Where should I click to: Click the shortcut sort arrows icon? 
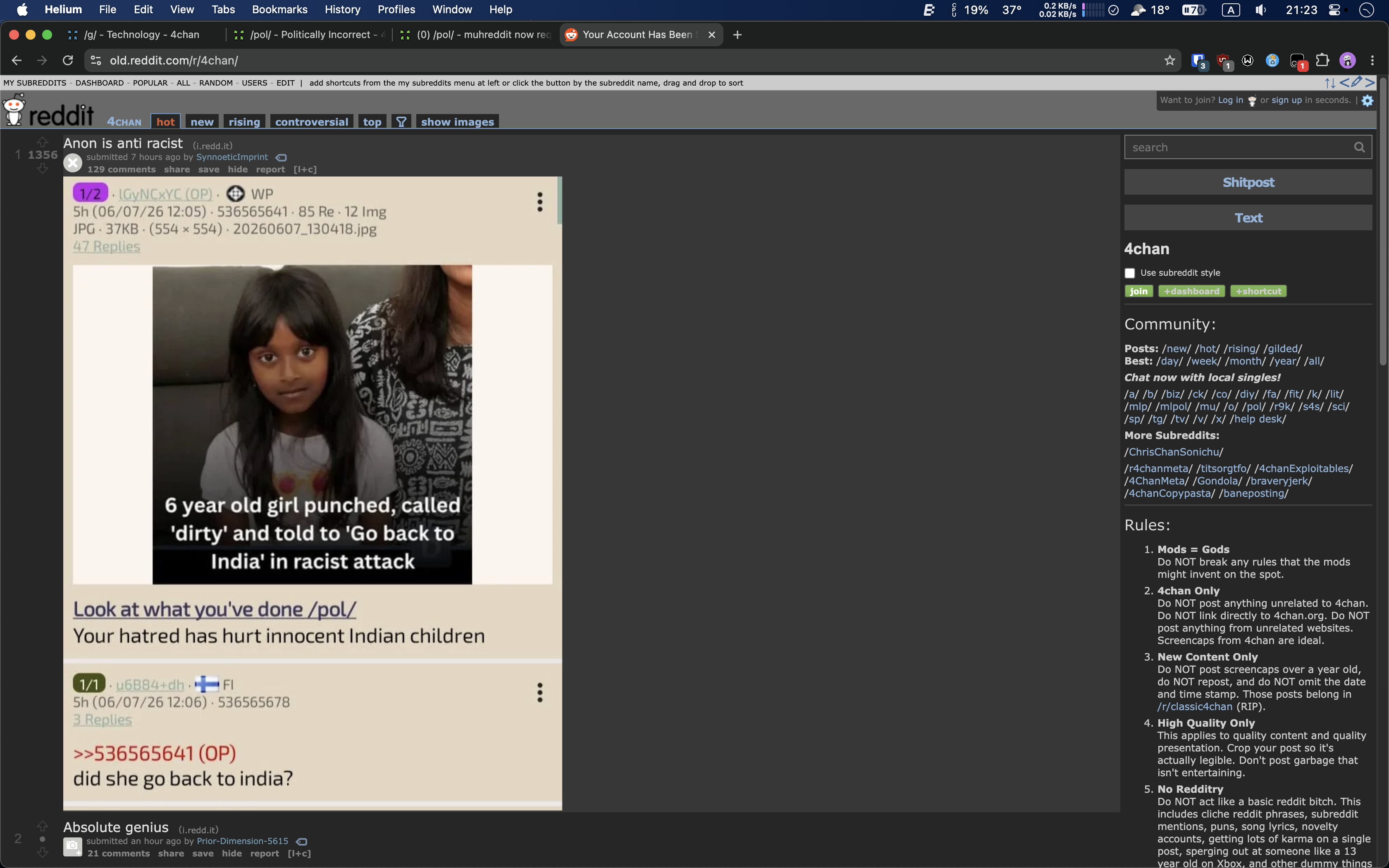click(x=1330, y=83)
